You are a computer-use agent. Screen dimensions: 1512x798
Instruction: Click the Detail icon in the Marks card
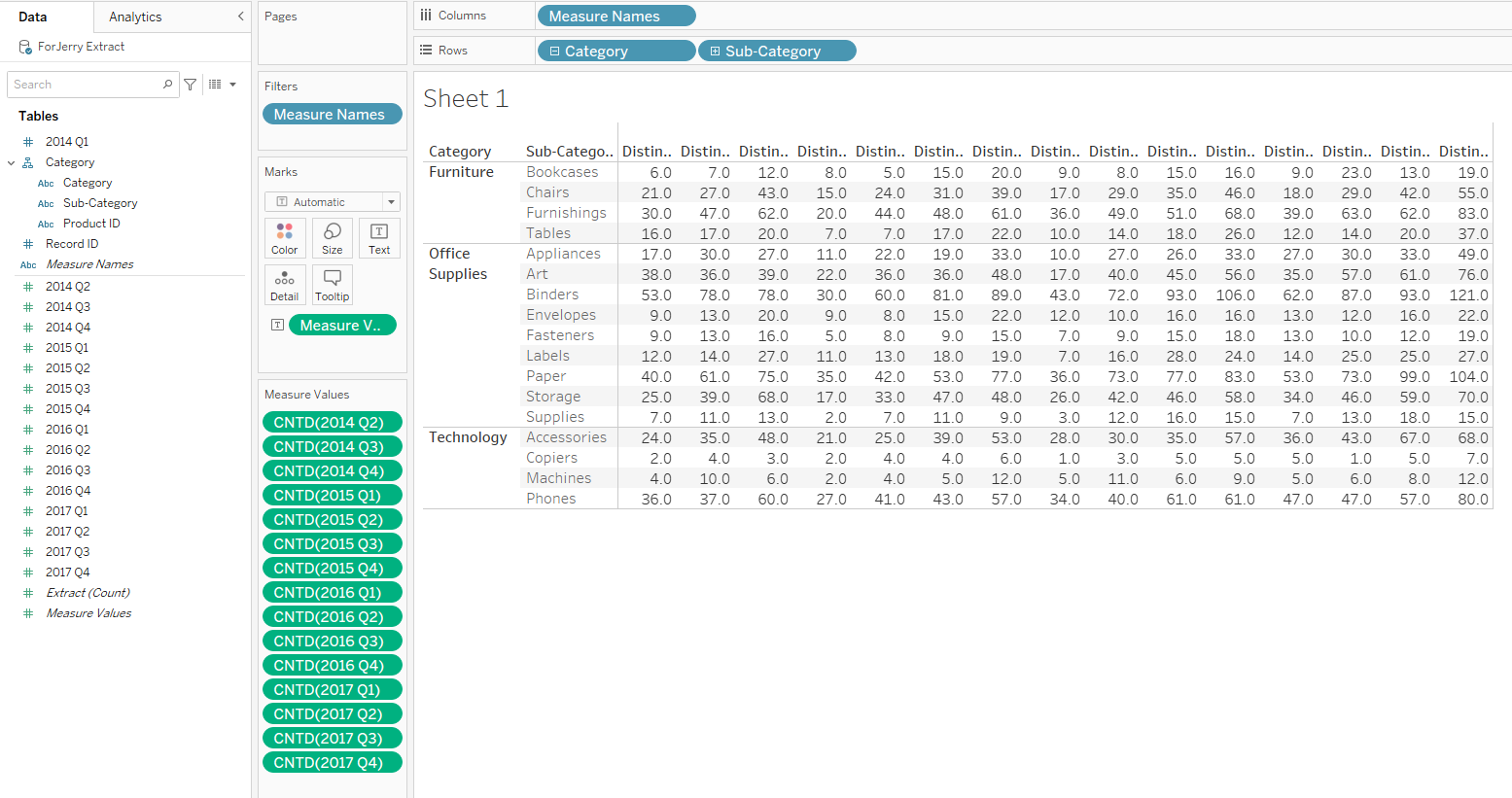pyautogui.click(x=284, y=284)
